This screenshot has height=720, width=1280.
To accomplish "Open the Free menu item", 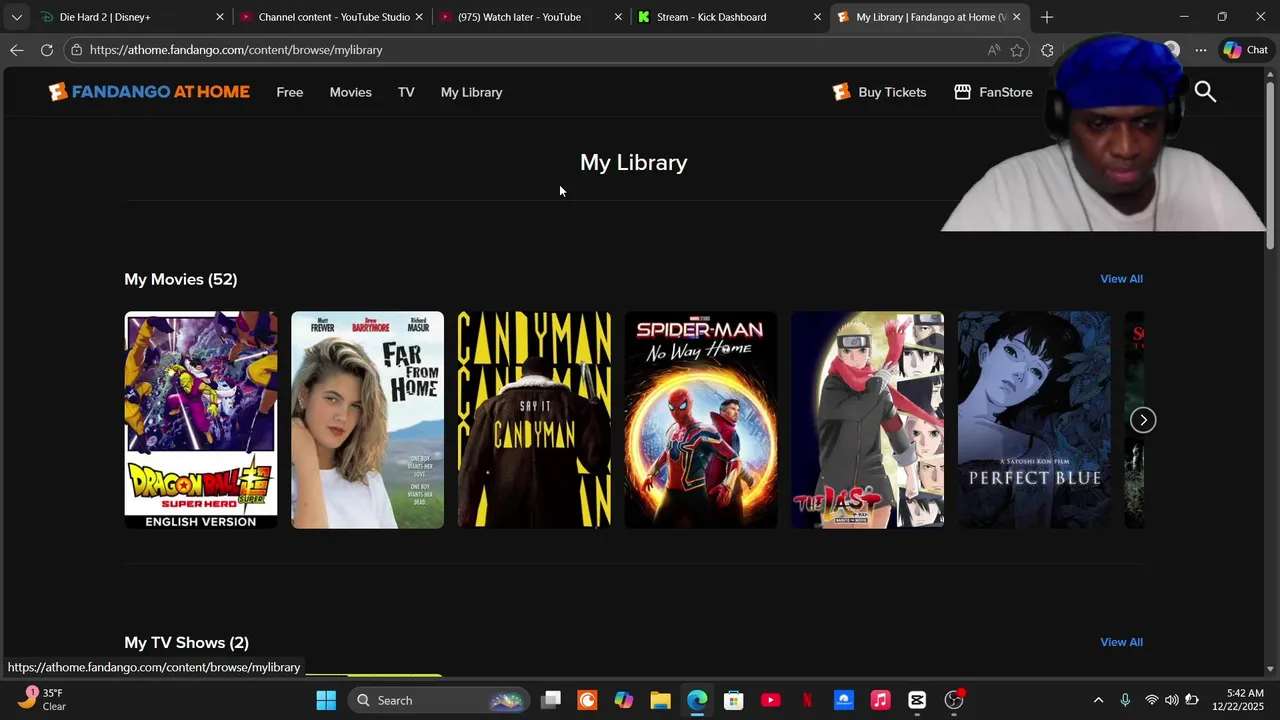I will 290,92.
